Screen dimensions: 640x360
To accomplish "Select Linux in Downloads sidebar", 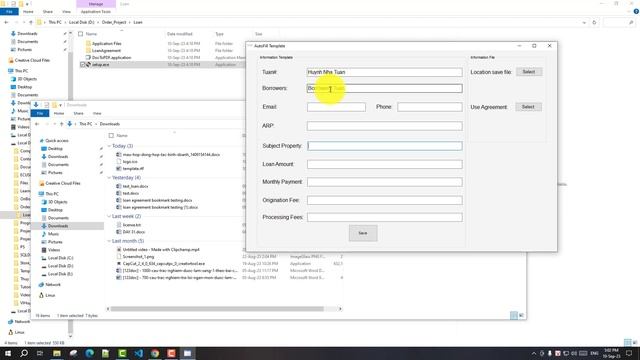I will [50, 296].
